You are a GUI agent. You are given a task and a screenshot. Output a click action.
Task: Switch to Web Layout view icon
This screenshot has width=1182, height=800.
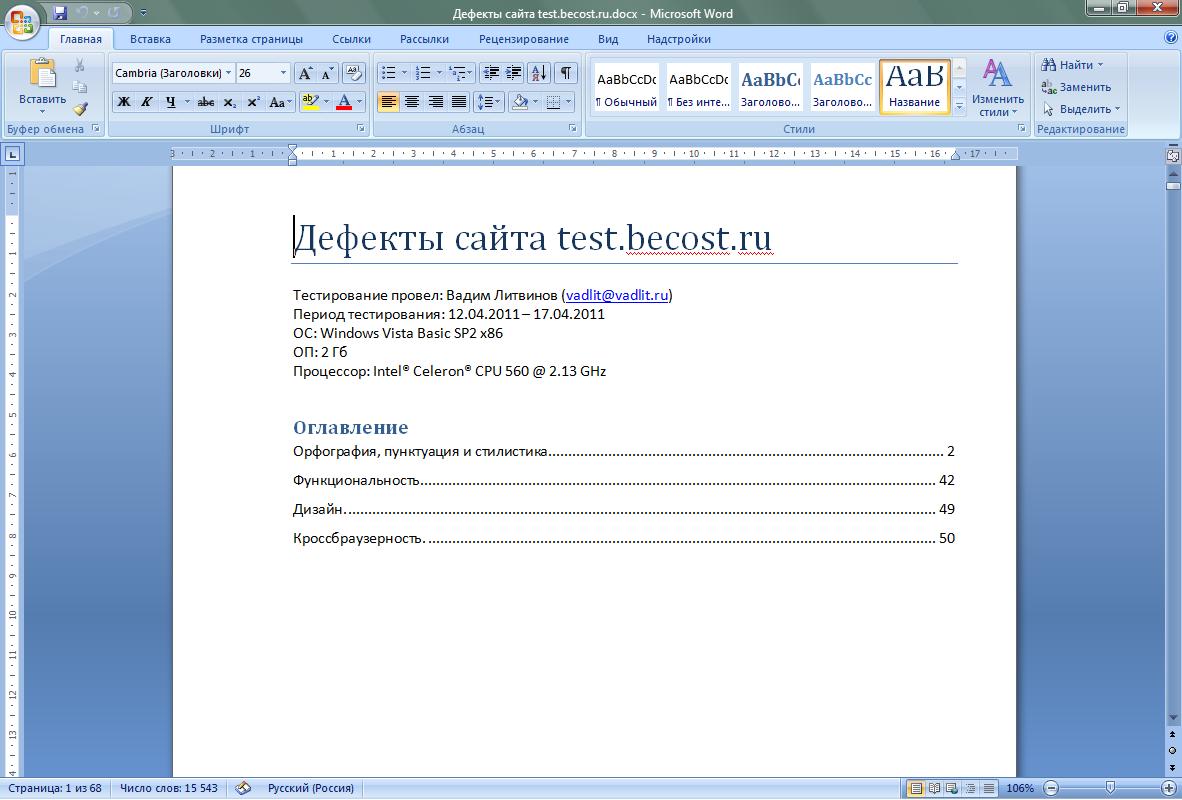952,789
